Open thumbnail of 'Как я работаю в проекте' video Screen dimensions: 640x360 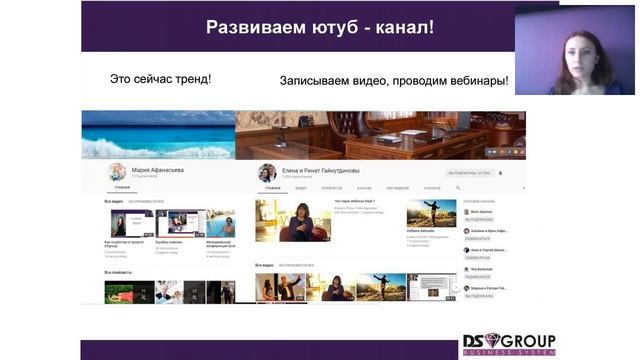(x=132, y=223)
